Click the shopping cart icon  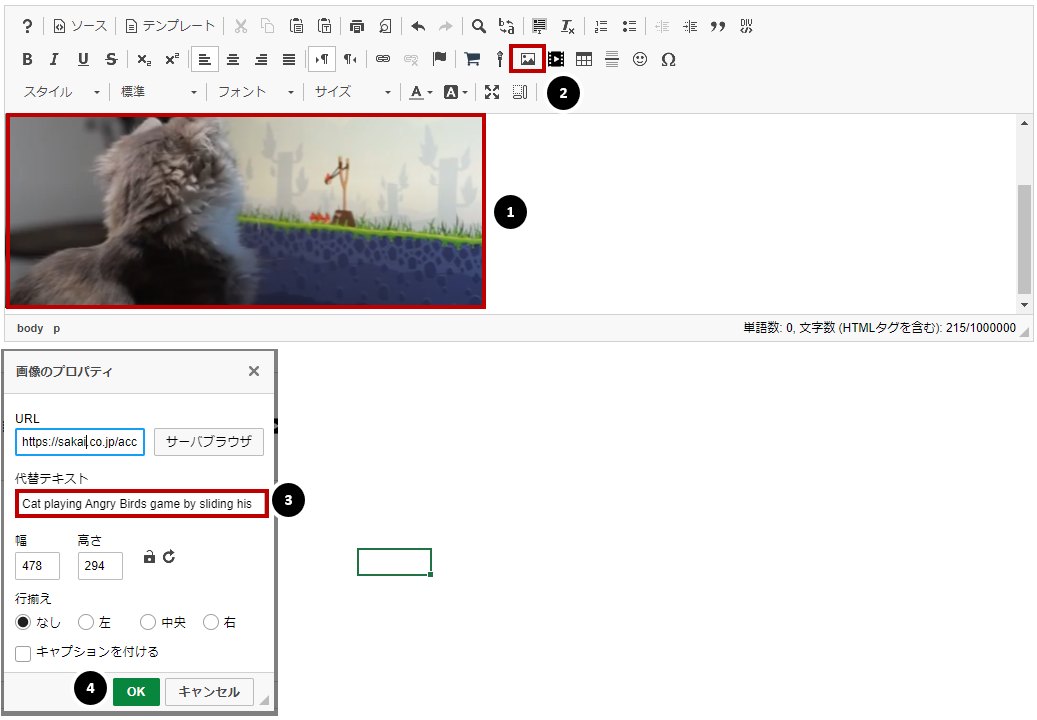(472, 60)
